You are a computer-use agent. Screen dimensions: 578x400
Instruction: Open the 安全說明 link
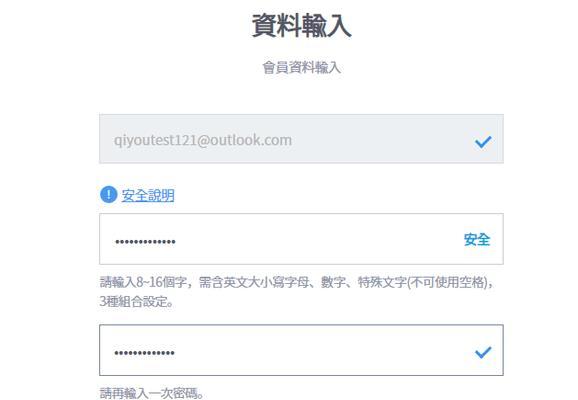148,195
